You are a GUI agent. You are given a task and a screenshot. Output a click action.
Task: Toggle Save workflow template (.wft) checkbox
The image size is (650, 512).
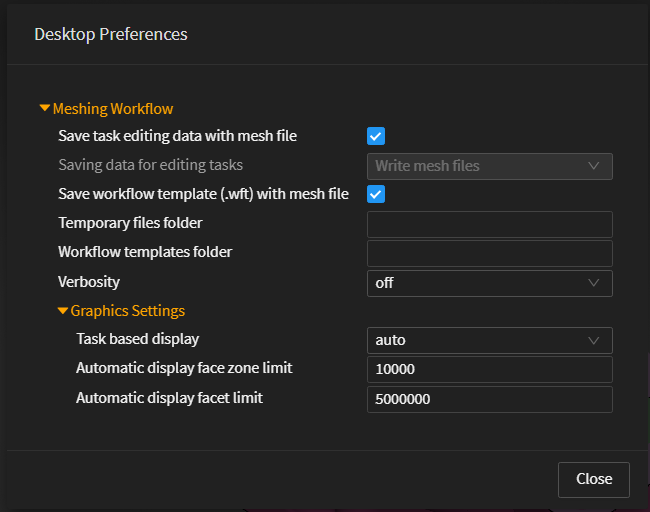pyautogui.click(x=376, y=194)
